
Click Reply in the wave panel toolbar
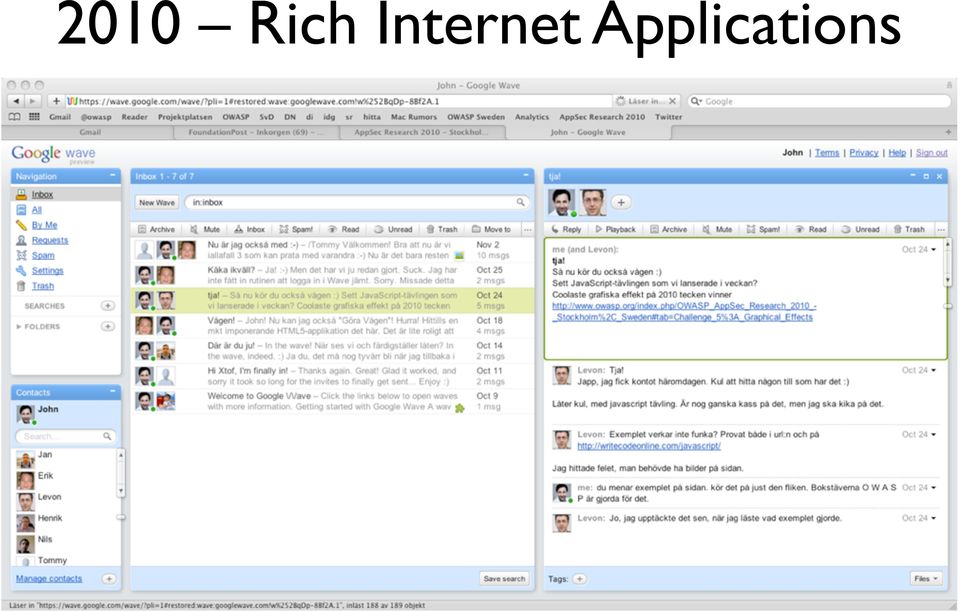pos(566,229)
